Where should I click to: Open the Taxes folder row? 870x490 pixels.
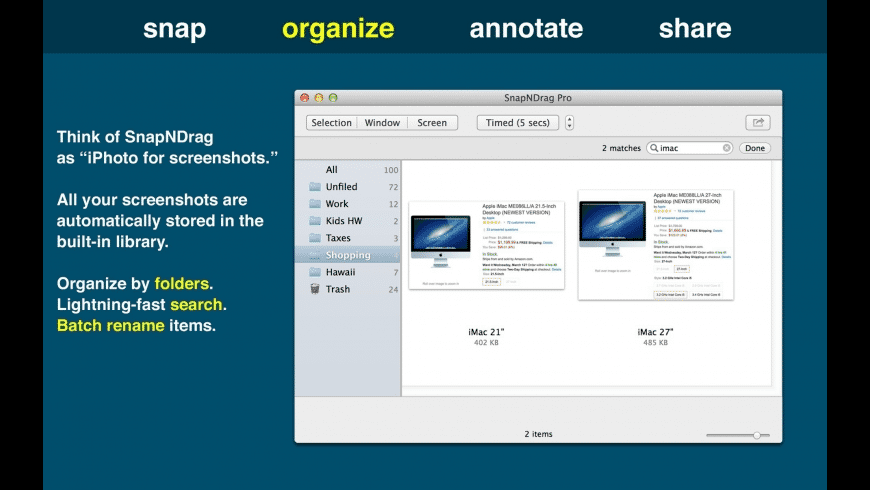[x=348, y=238]
